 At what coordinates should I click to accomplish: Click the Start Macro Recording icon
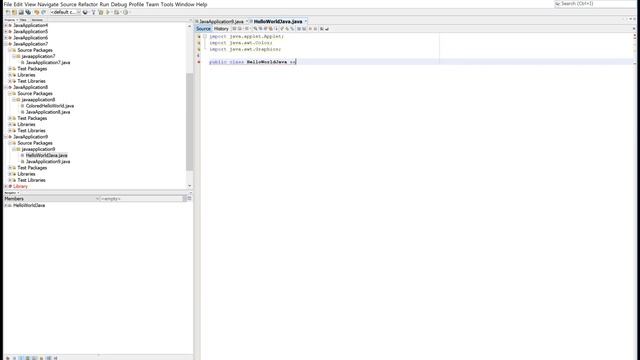pyautogui.click(x=310, y=29)
